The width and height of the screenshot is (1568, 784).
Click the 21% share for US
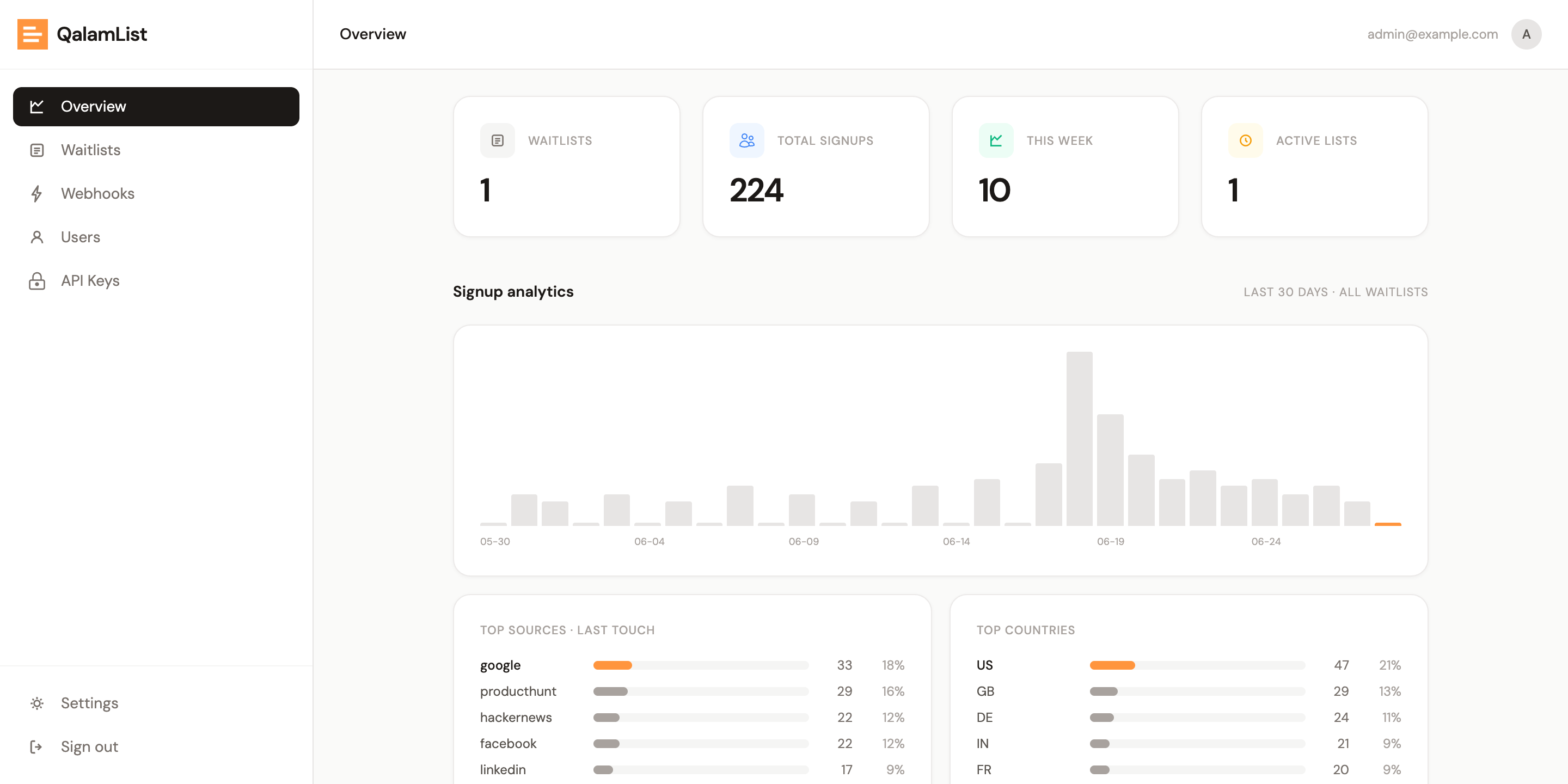coord(1389,665)
